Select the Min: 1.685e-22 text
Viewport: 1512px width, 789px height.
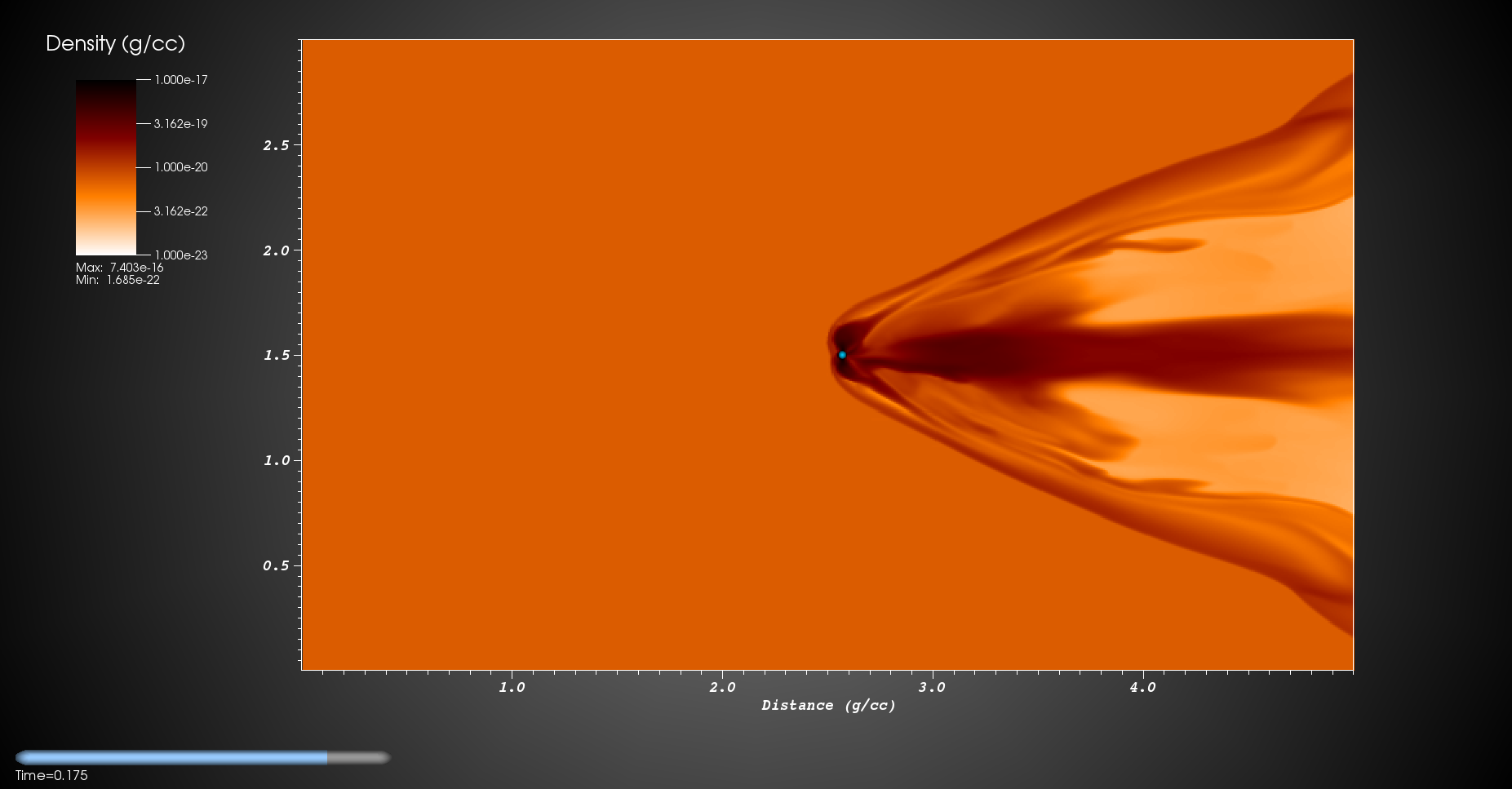point(118,280)
